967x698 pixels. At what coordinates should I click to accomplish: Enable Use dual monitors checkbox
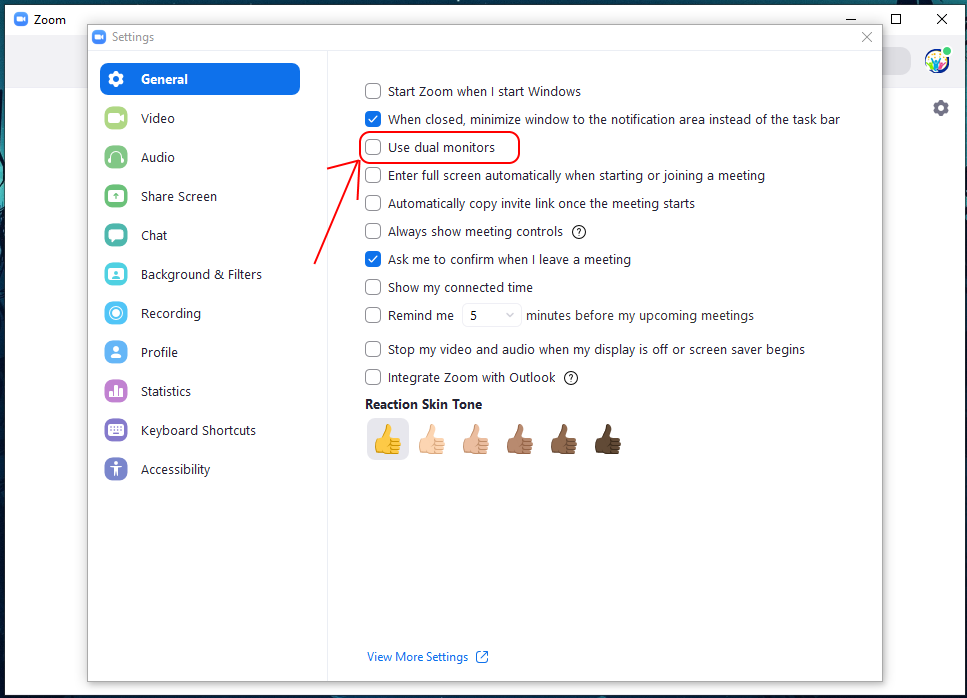pos(373,147)
